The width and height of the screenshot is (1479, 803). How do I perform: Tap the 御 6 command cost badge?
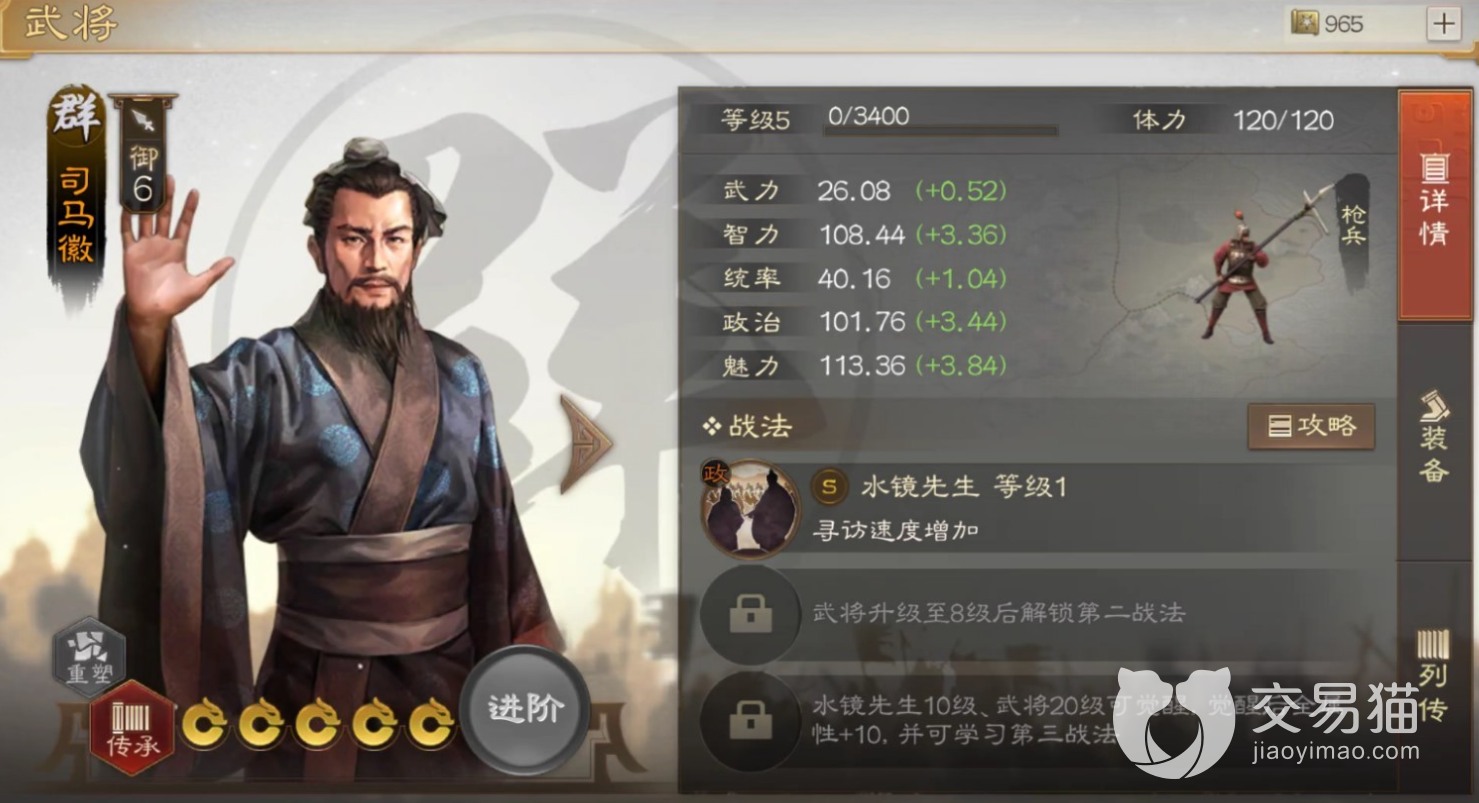click(x=142, y=153)
